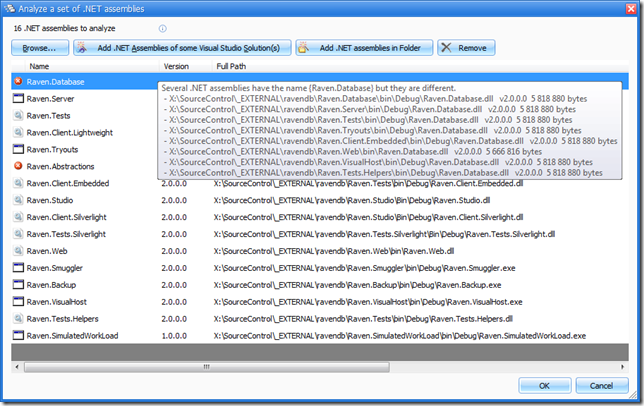Click the dll icon for Raven.Studio

coord(18,200)
